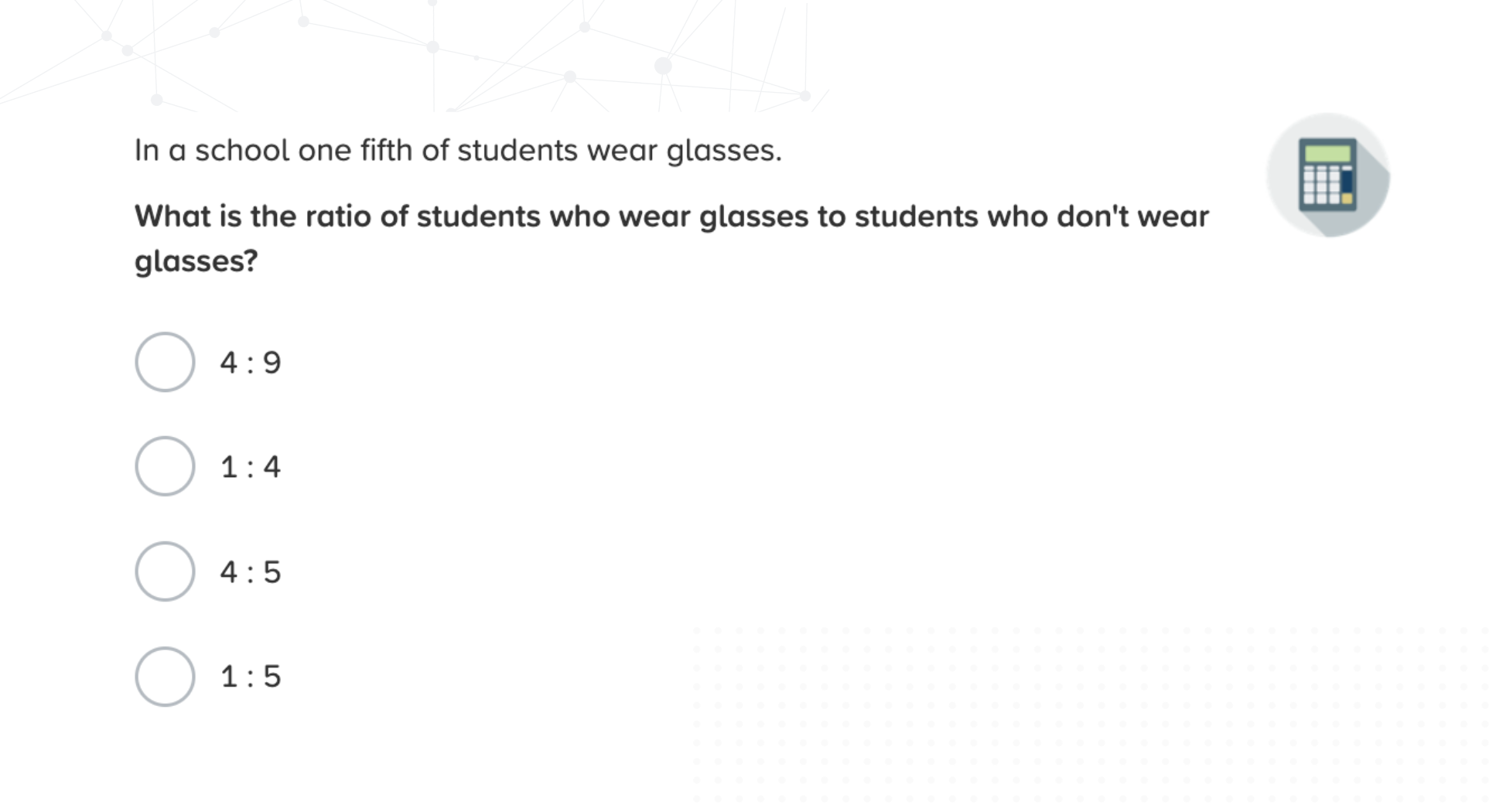1489x812 pixels.
Task: Click the words "don't wear" in the question
Action: coord(1132,217)
